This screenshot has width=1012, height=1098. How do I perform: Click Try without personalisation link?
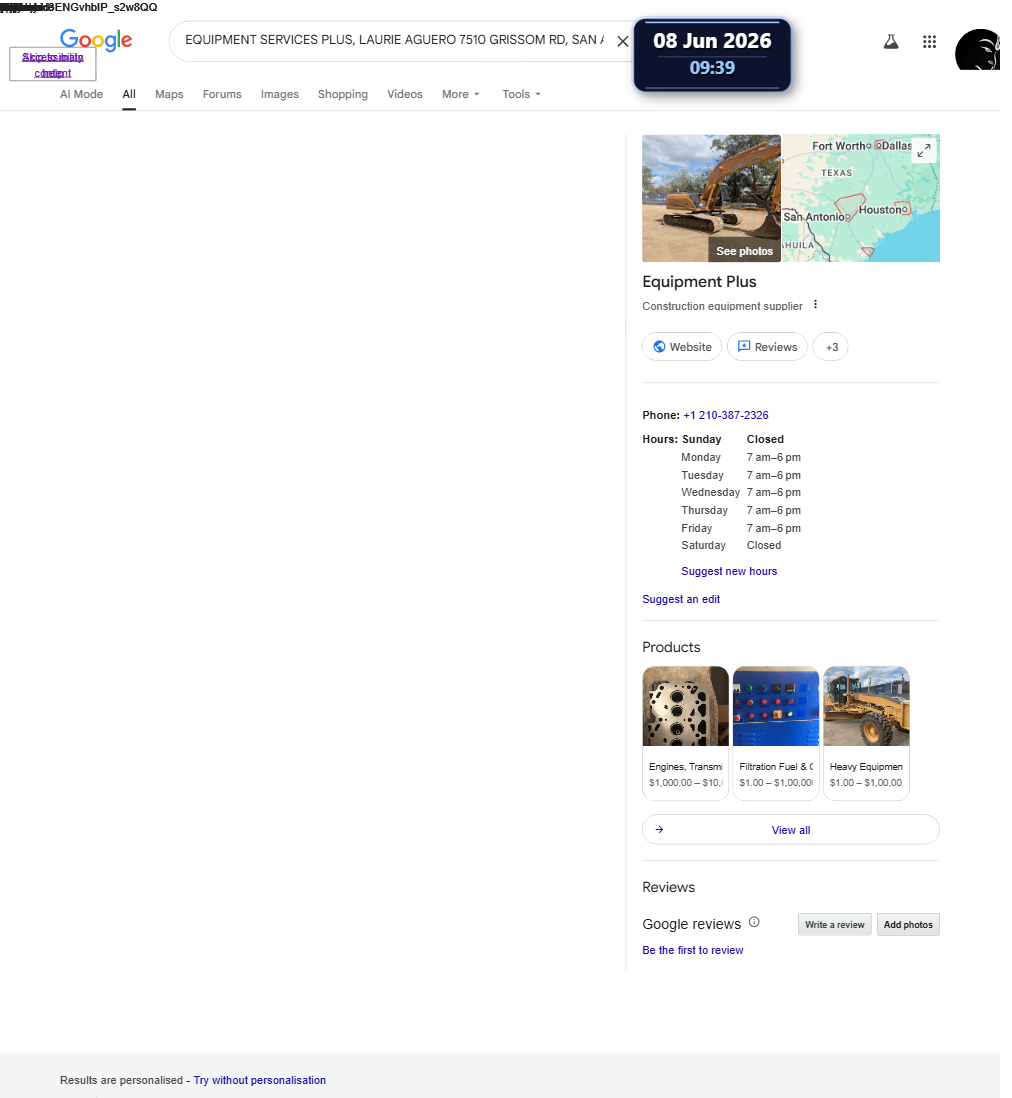(x=260, y=1080)
